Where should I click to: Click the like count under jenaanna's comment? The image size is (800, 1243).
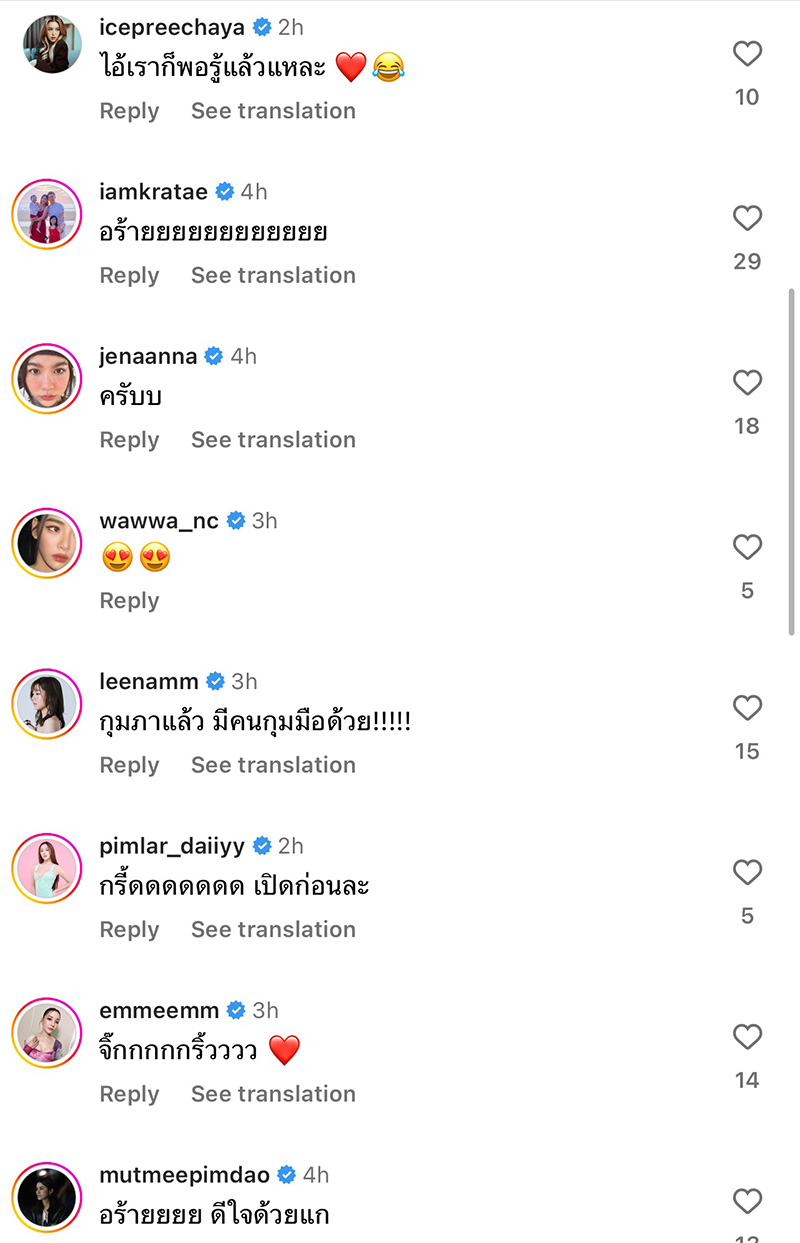click(x=747, y=425)
